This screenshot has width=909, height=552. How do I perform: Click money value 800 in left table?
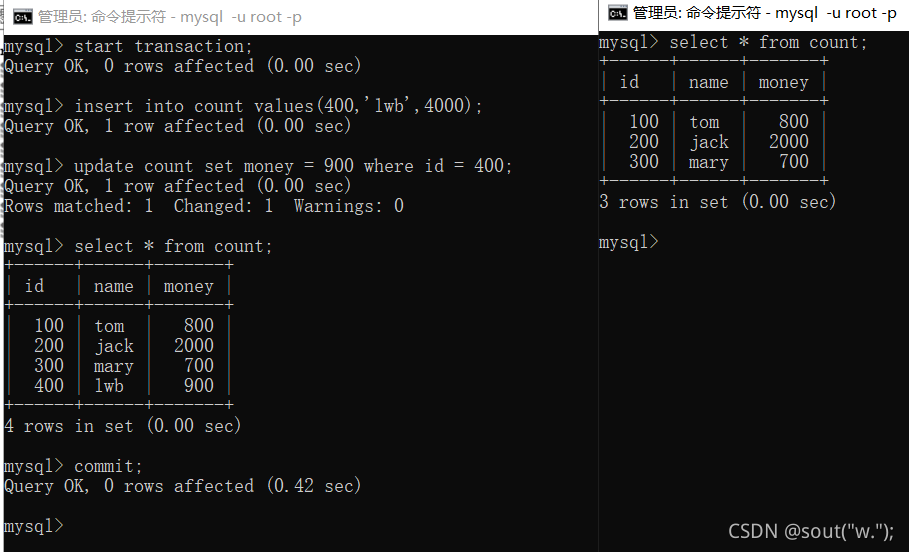pyautogui.click(x=199, y=325)
